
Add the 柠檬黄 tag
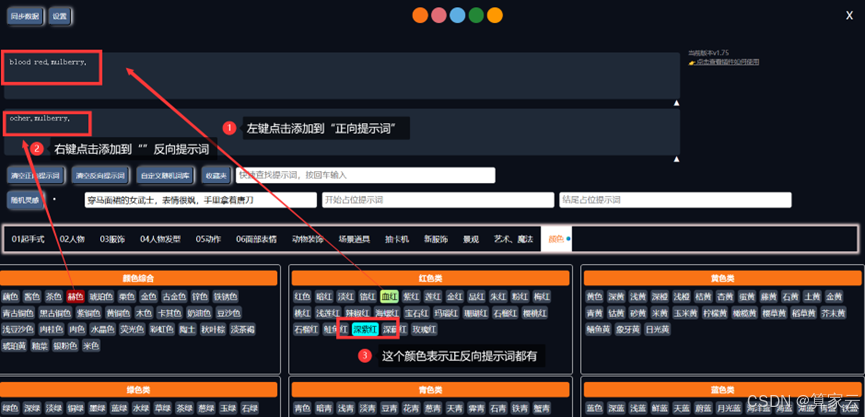(714, 313)
